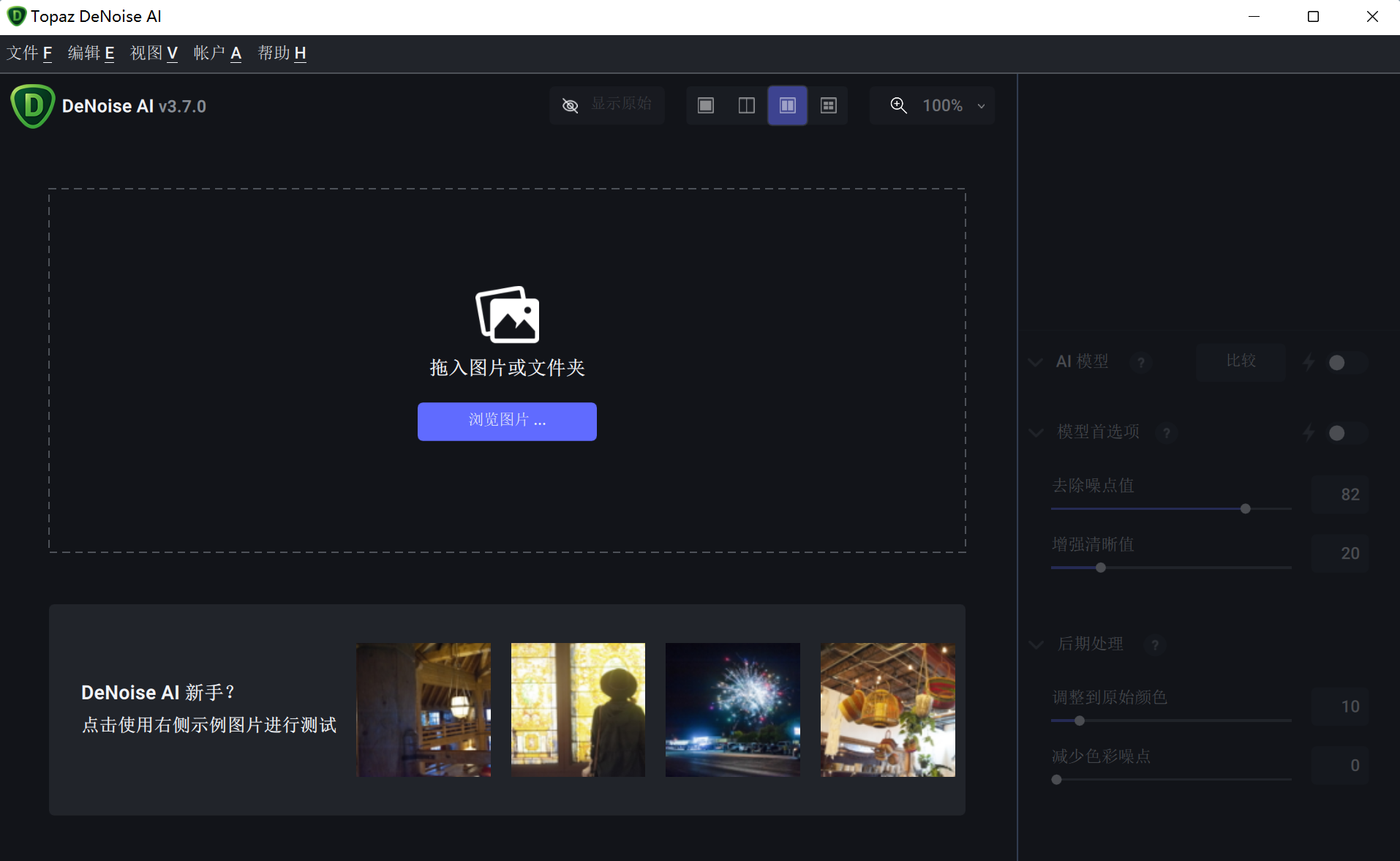1400x861 pixels.
Task: Click the AI 模型 section label
Action: click(x=1082, y=361)
